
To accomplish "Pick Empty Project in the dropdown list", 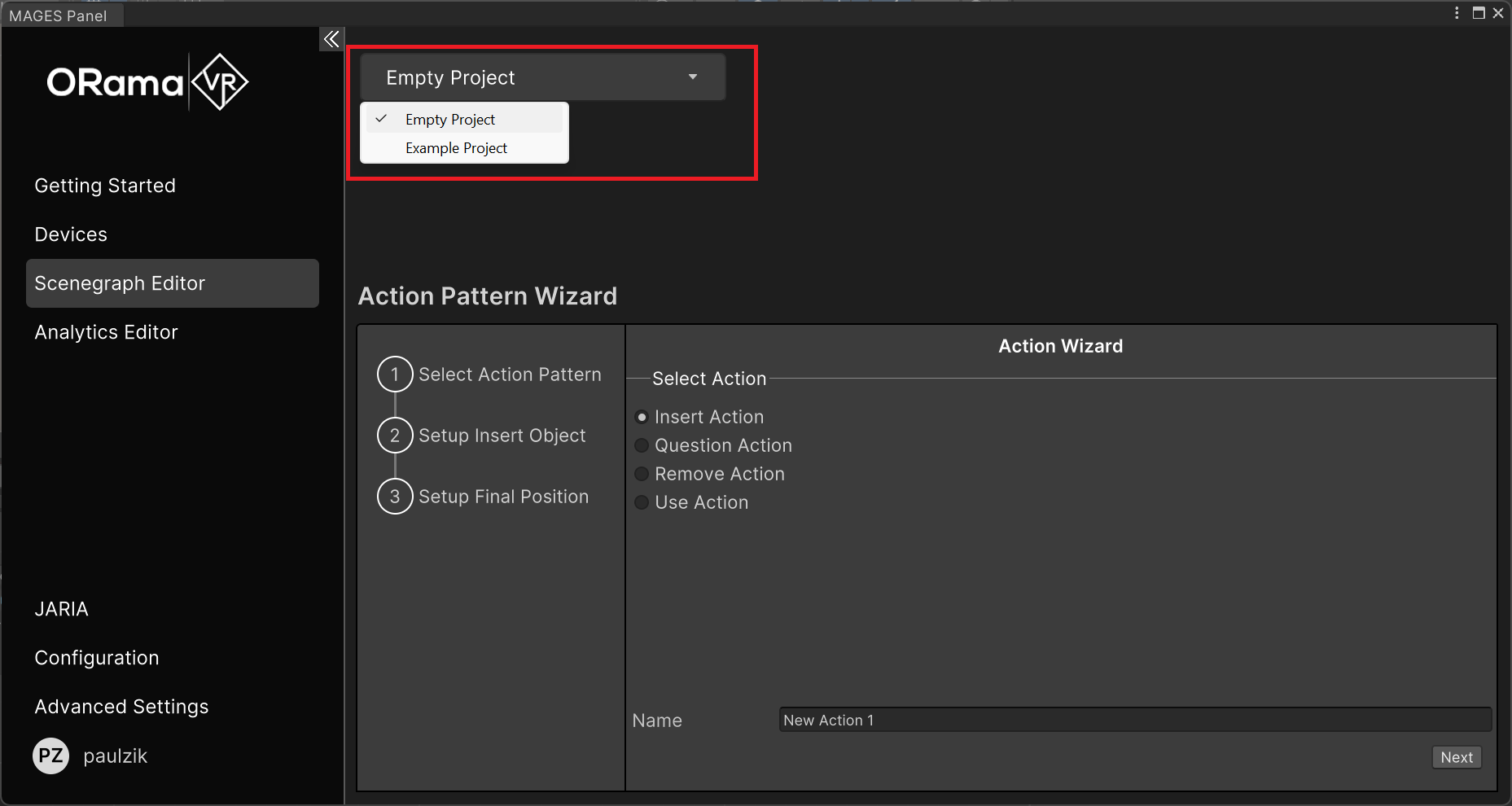I will 450,120.
